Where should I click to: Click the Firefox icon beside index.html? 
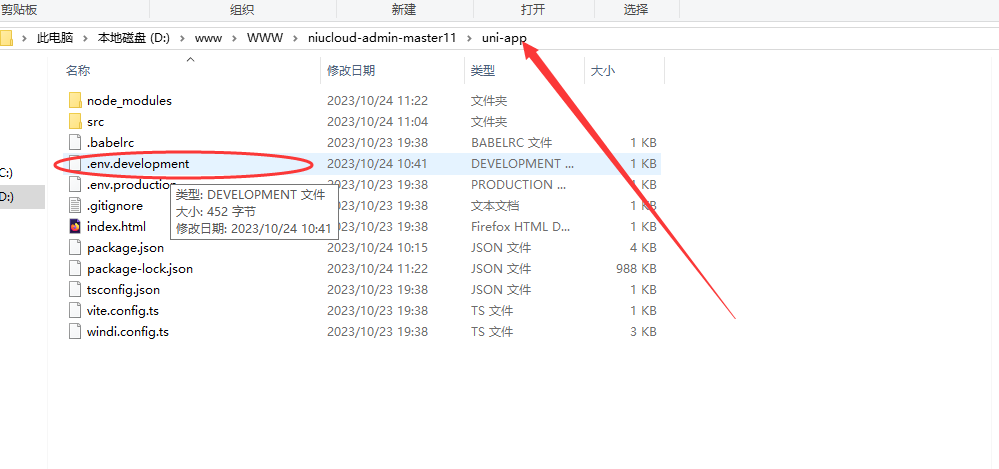[75, 227]
